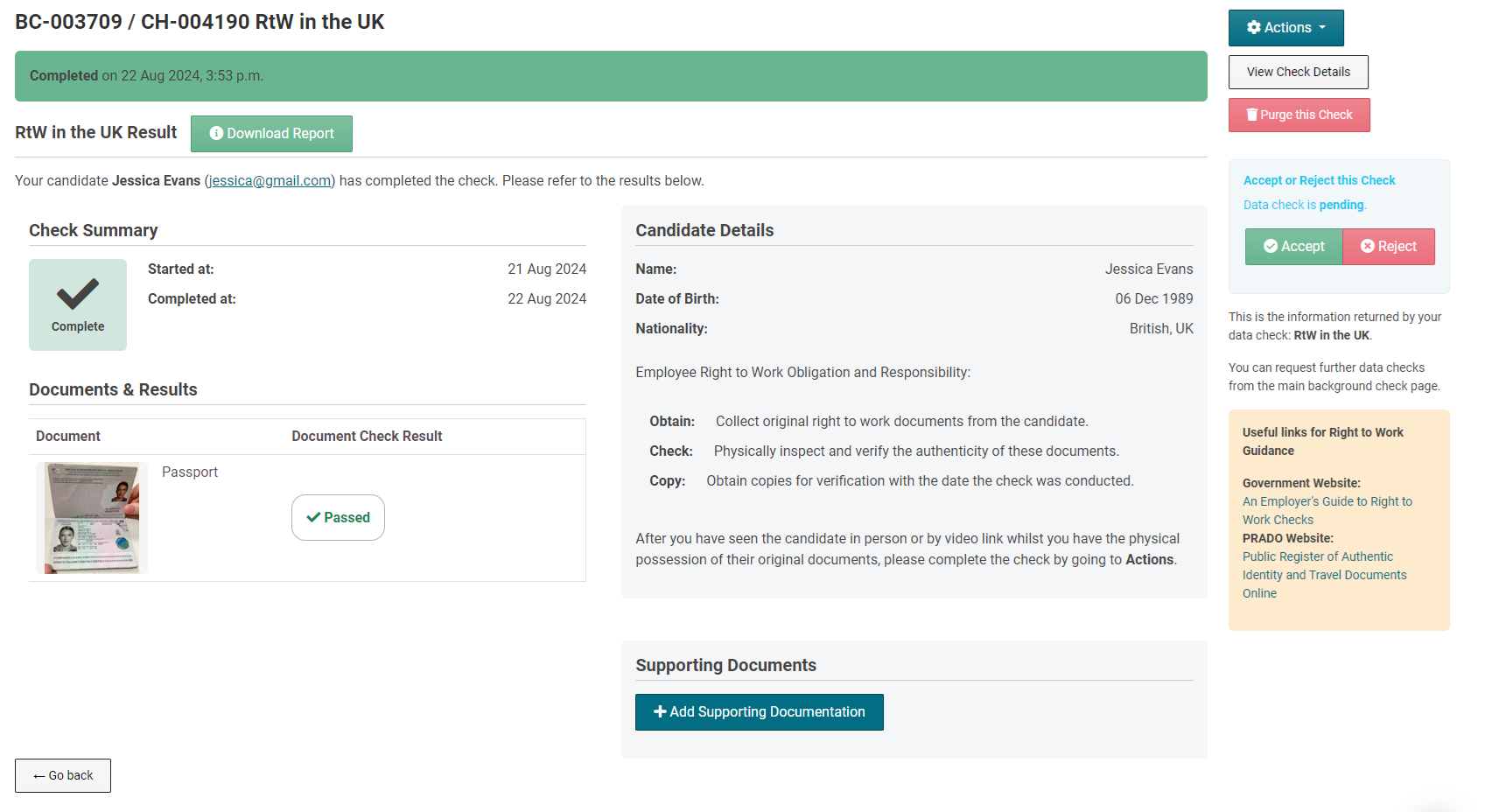The width and height of the screenshot is (1485, 812).
Task: Click the gear icon on Actions button
Action: pyautogui.click(x=1254, y=28)
